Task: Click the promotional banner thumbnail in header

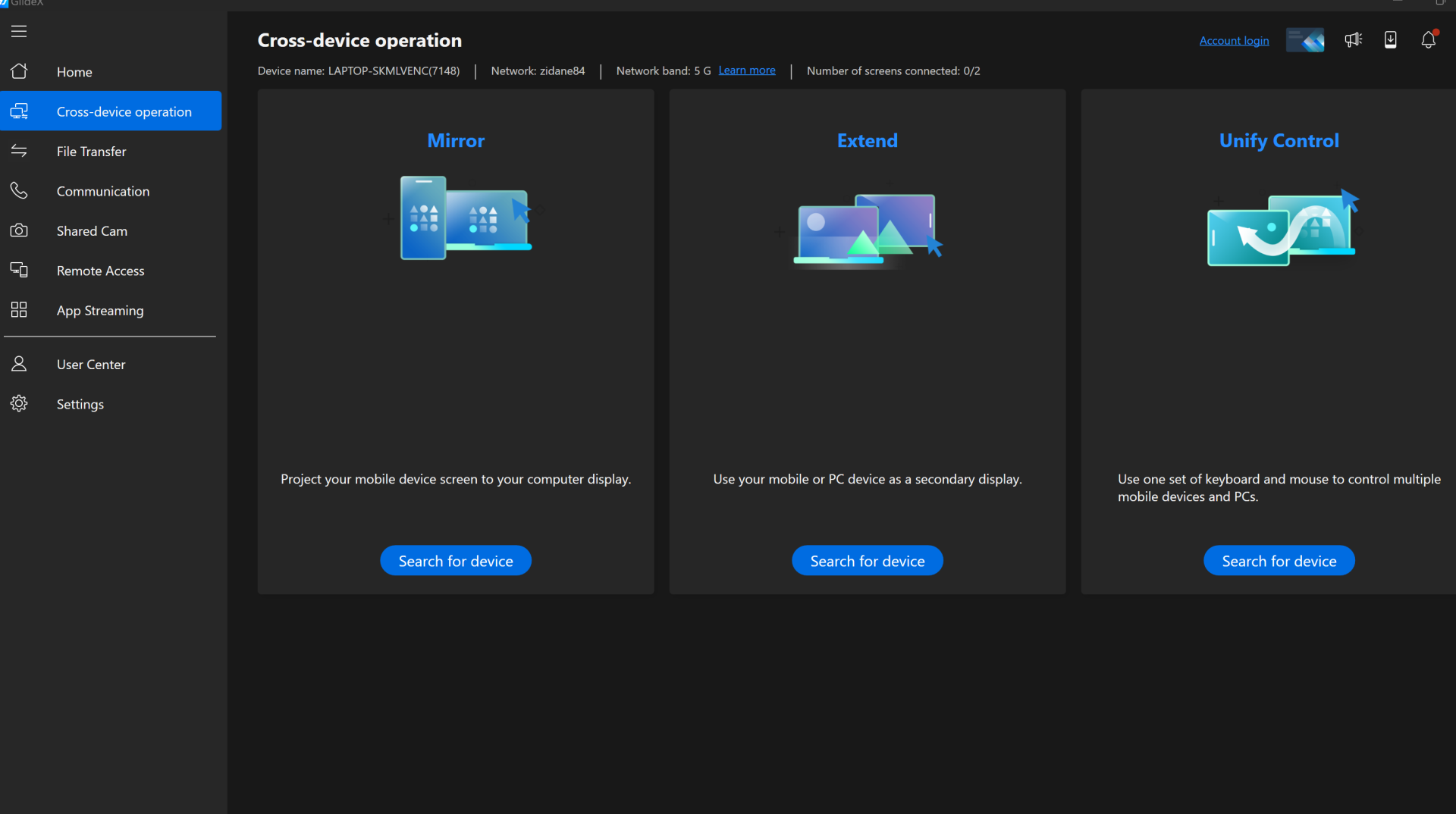Action: click(1305, 39)
